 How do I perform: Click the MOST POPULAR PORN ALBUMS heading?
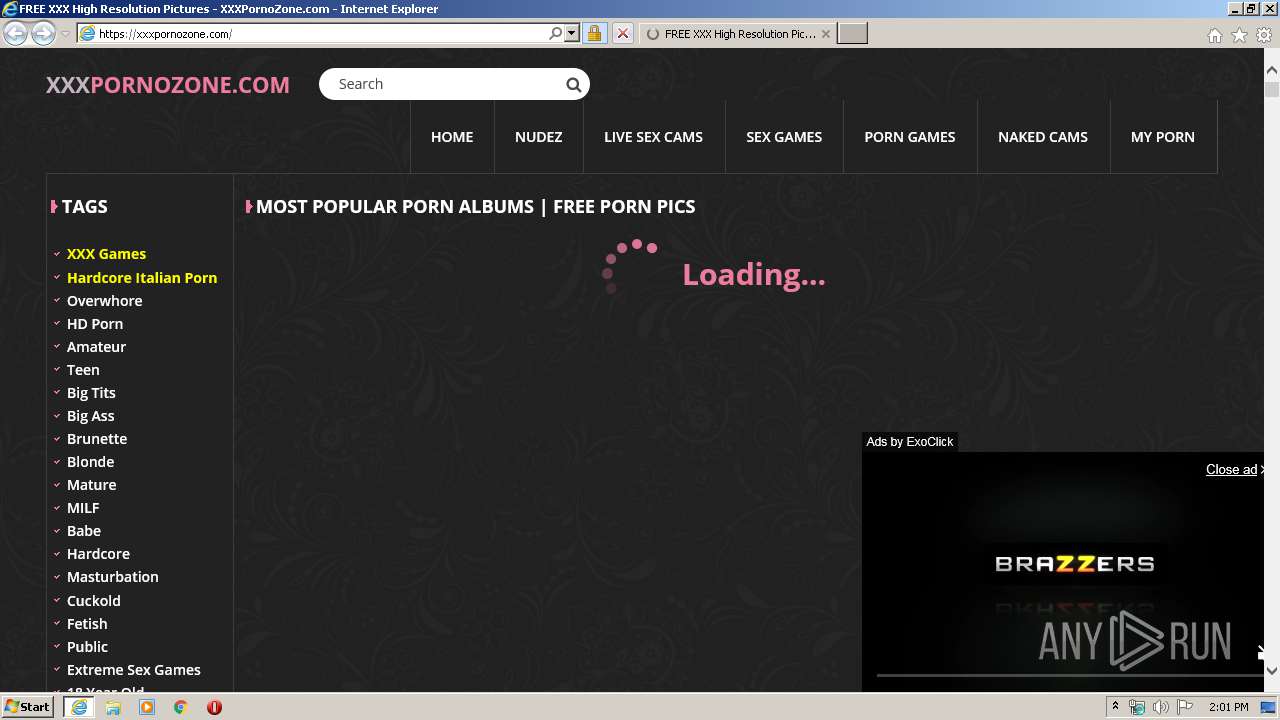pyautogui.click(x=475, y=207)
